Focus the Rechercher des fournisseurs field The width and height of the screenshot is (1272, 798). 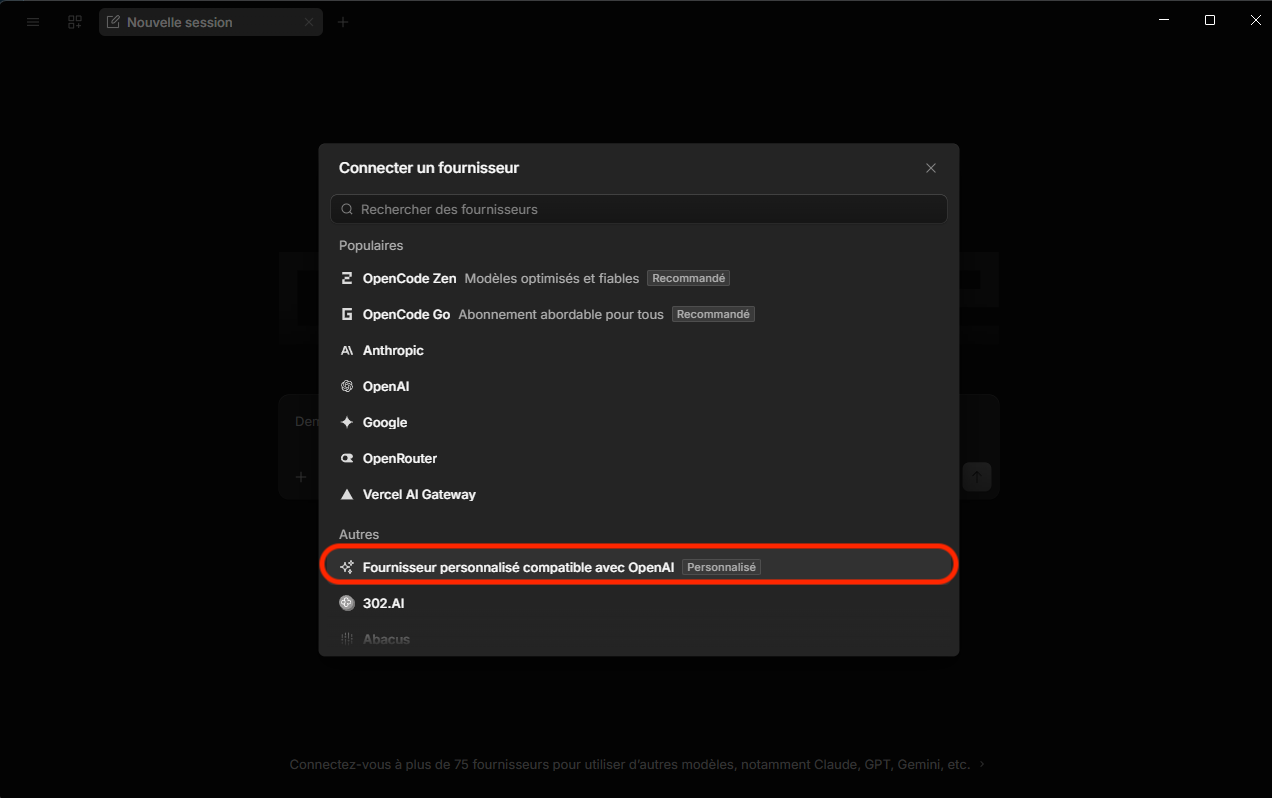click(x=638, y=209)
